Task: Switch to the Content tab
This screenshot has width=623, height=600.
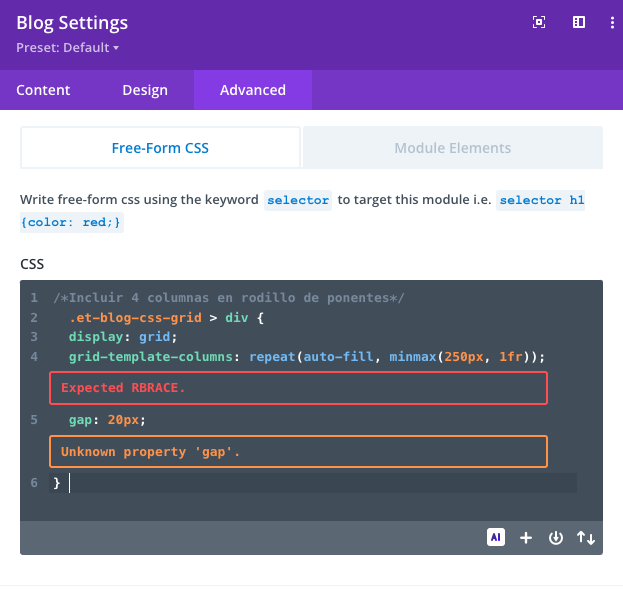Action: pyautogui.click(x=43, y=90)
